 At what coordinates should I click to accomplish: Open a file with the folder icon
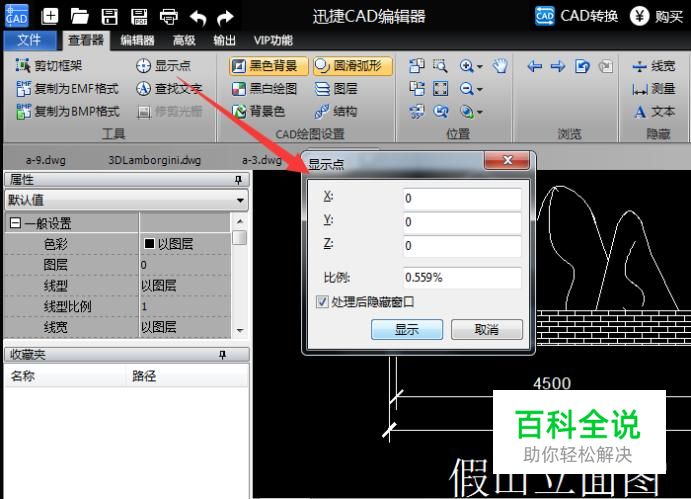(80, 17)
